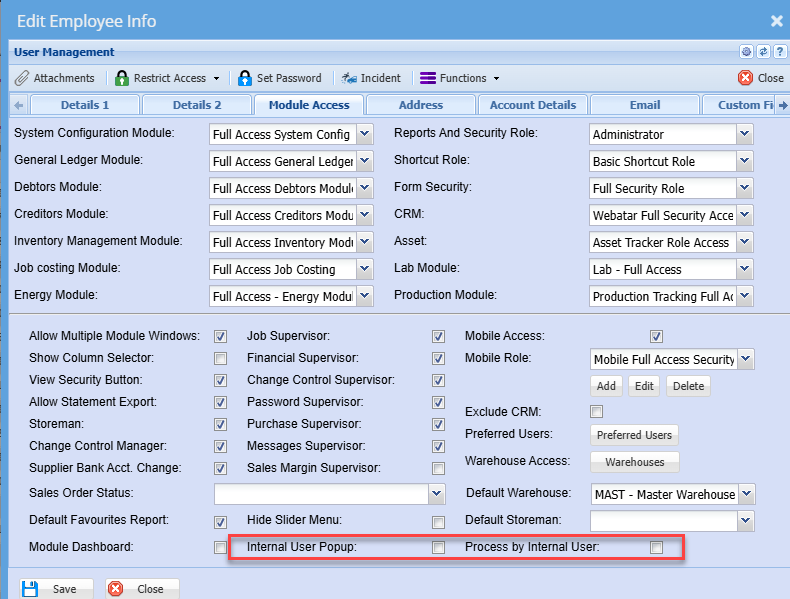Click the Warehouses button
Image resolution: width=790 pixels, height=599 pixels.
(x=635, y=462)
